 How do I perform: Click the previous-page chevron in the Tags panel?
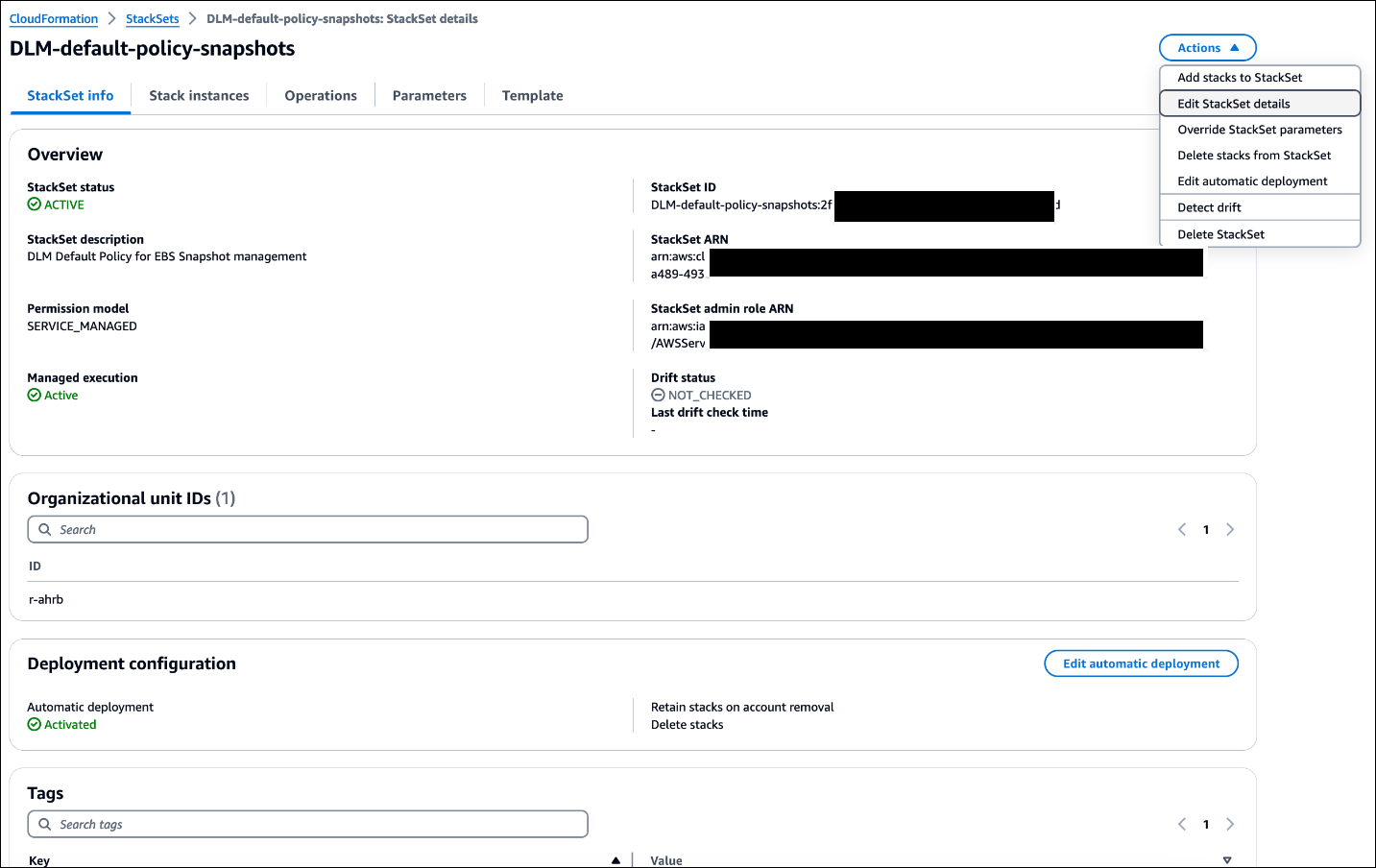coord(1182,824)
